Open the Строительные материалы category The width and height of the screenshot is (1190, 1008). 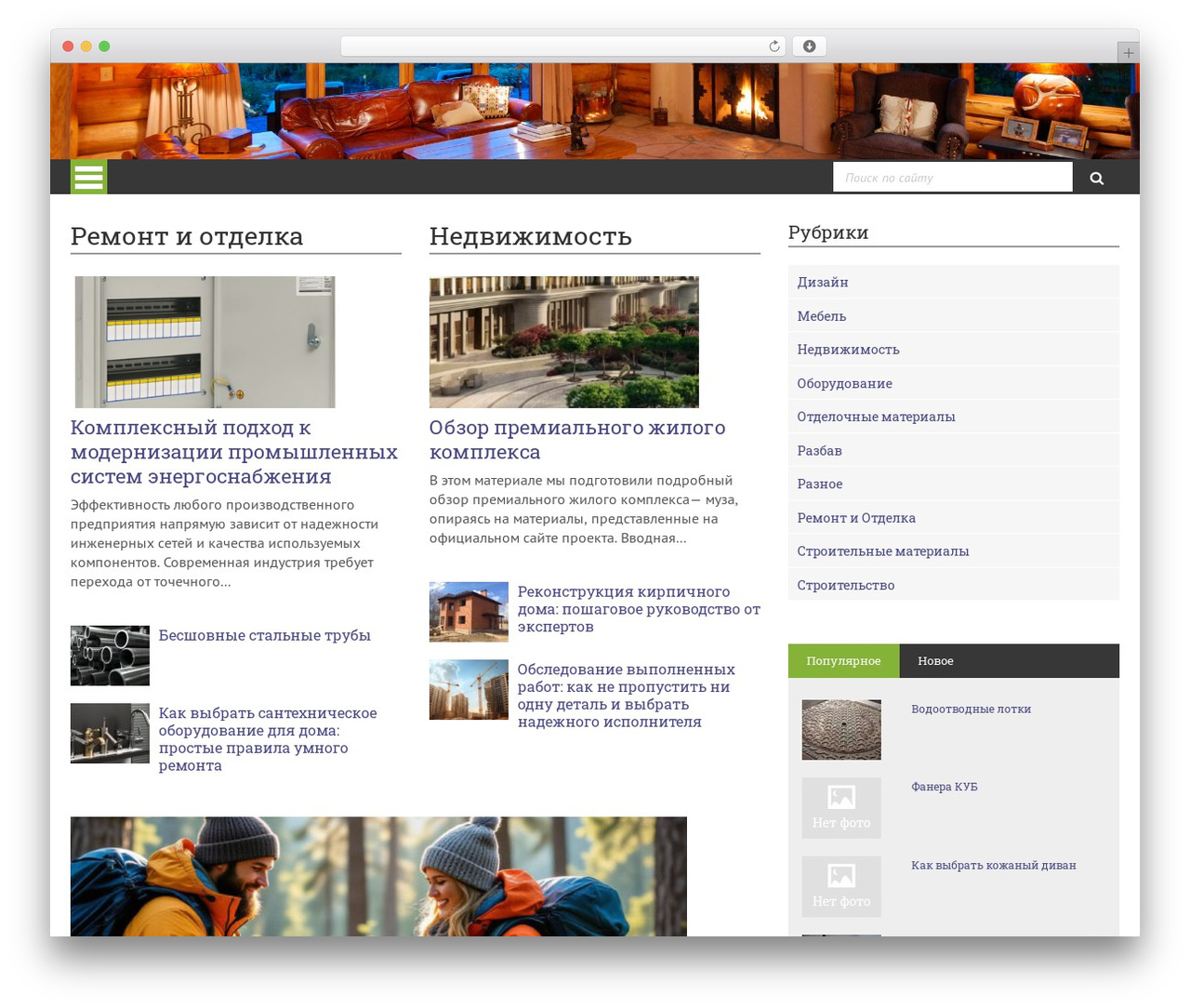tap(953, 551)
